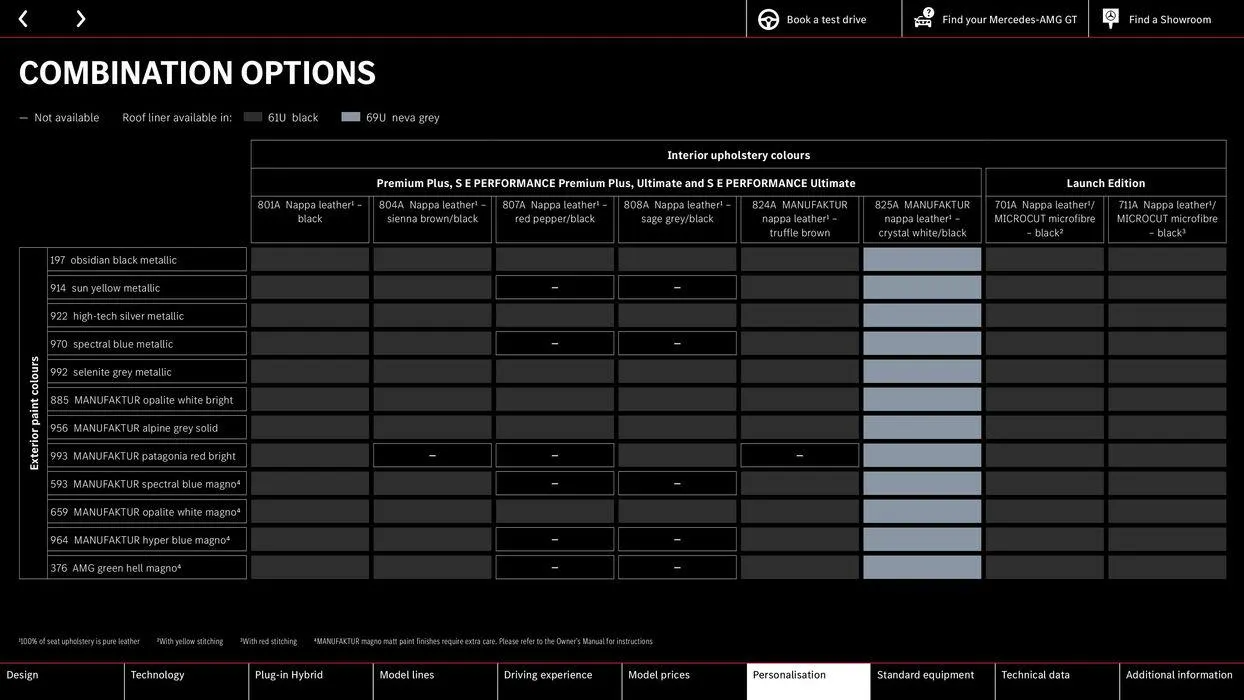Click the showroom location pin icon
Viewport: 1244px width, 700px height.
(x=1110, y=18)
